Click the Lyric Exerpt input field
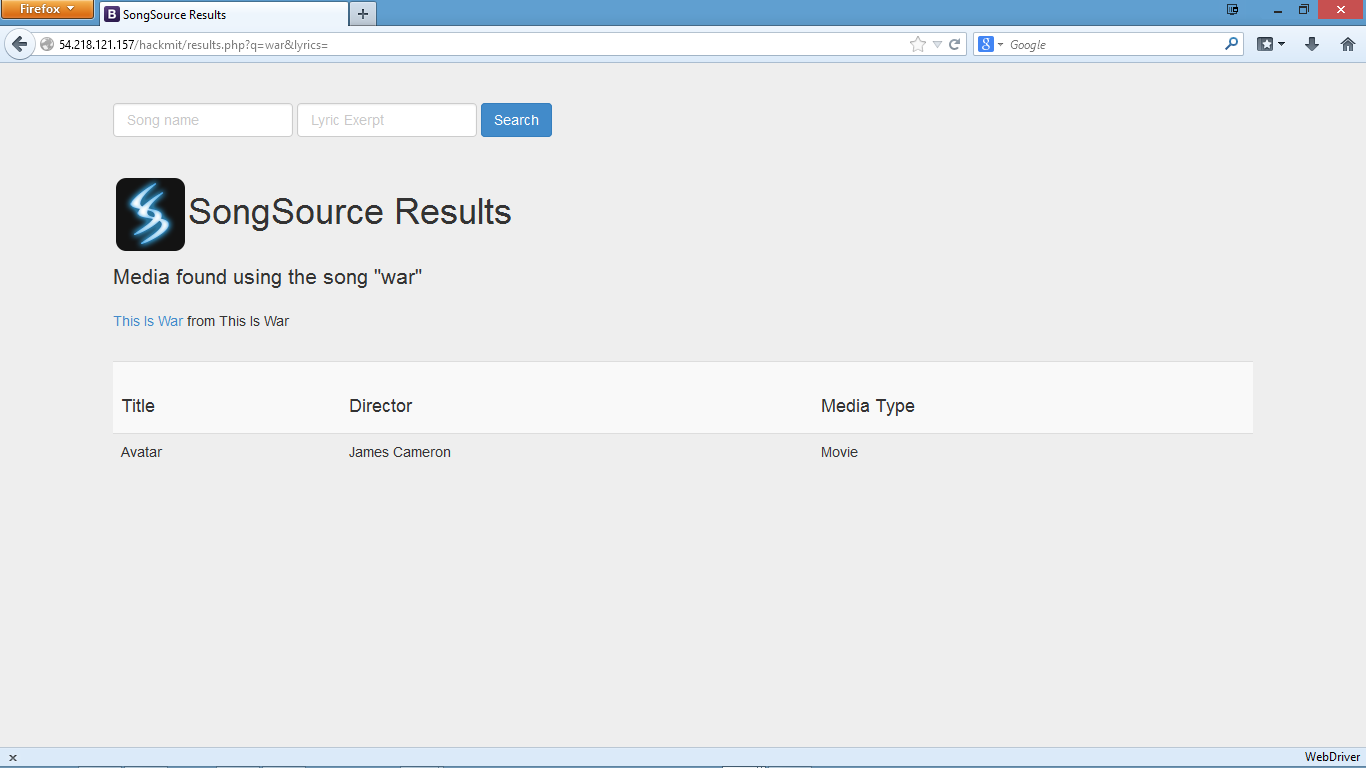This screenshot has height=768, width=1366. (387, 120)
